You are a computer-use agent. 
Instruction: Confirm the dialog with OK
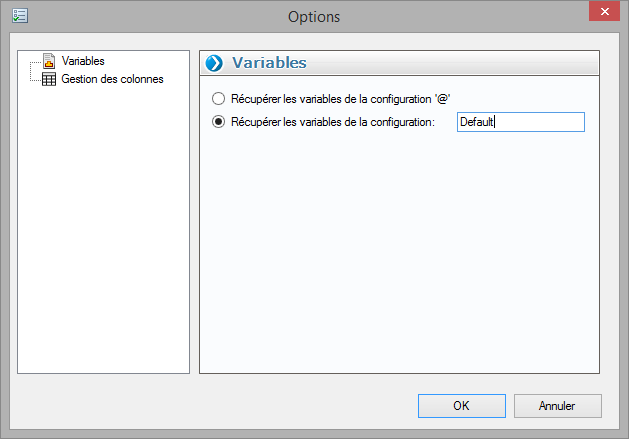[x=461, y=406]
